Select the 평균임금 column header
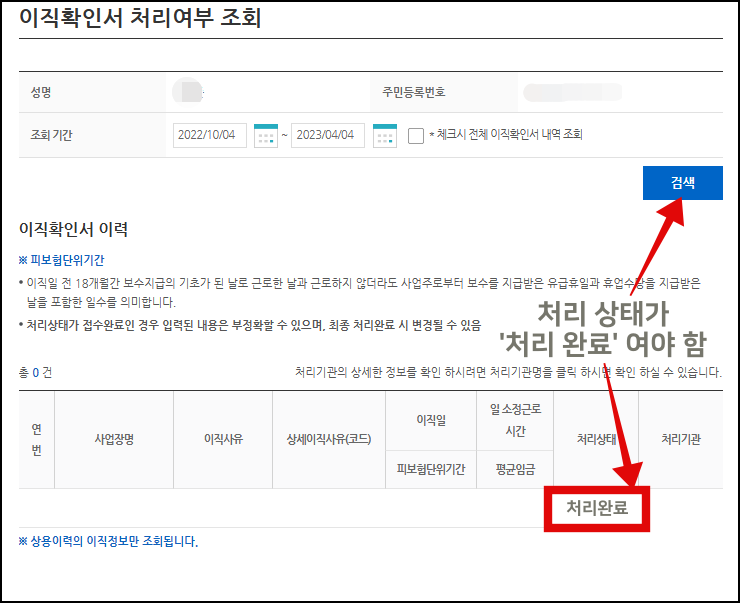Screen dimensions: 740x603 point(515,469)
